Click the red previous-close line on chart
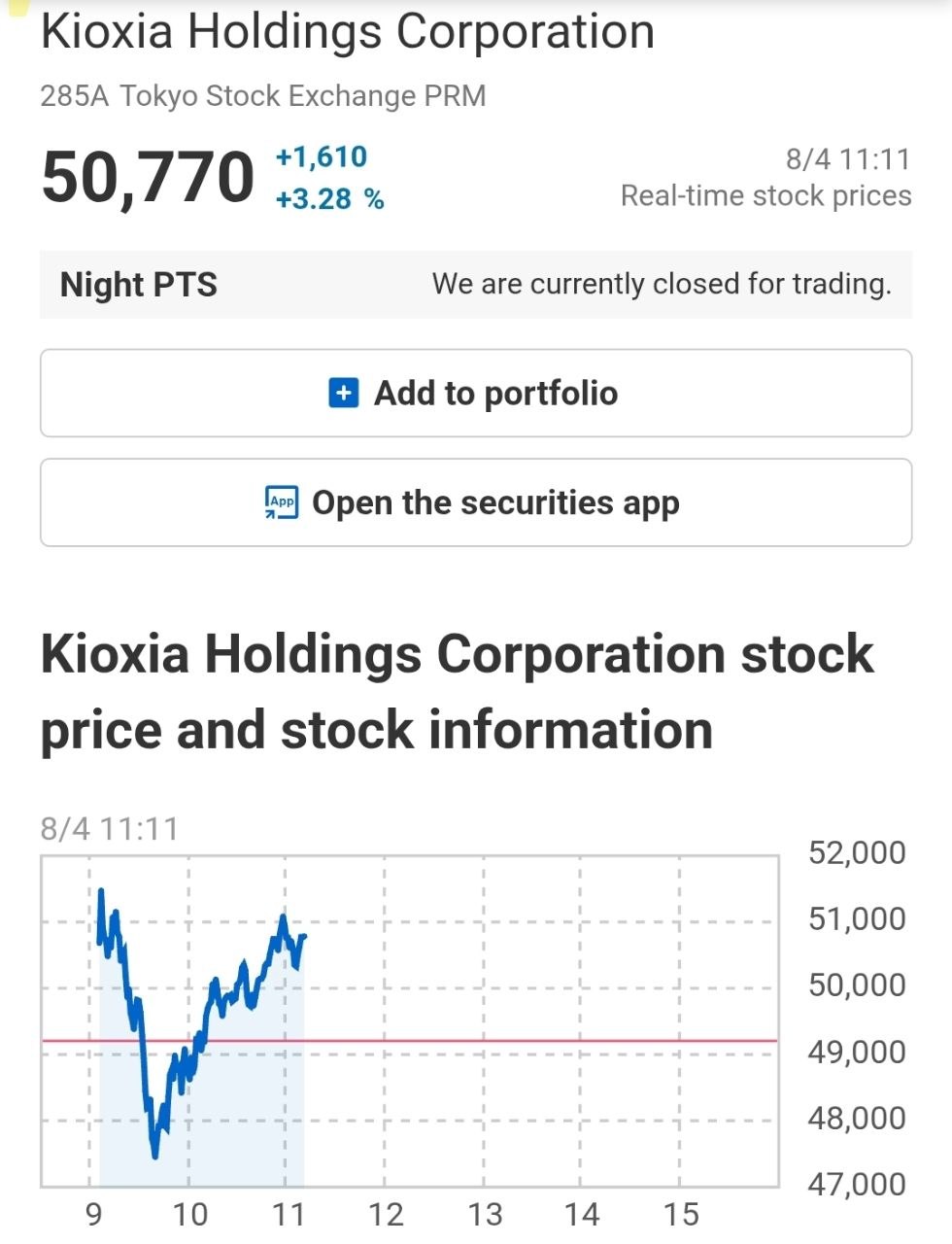 (410, 1041)
